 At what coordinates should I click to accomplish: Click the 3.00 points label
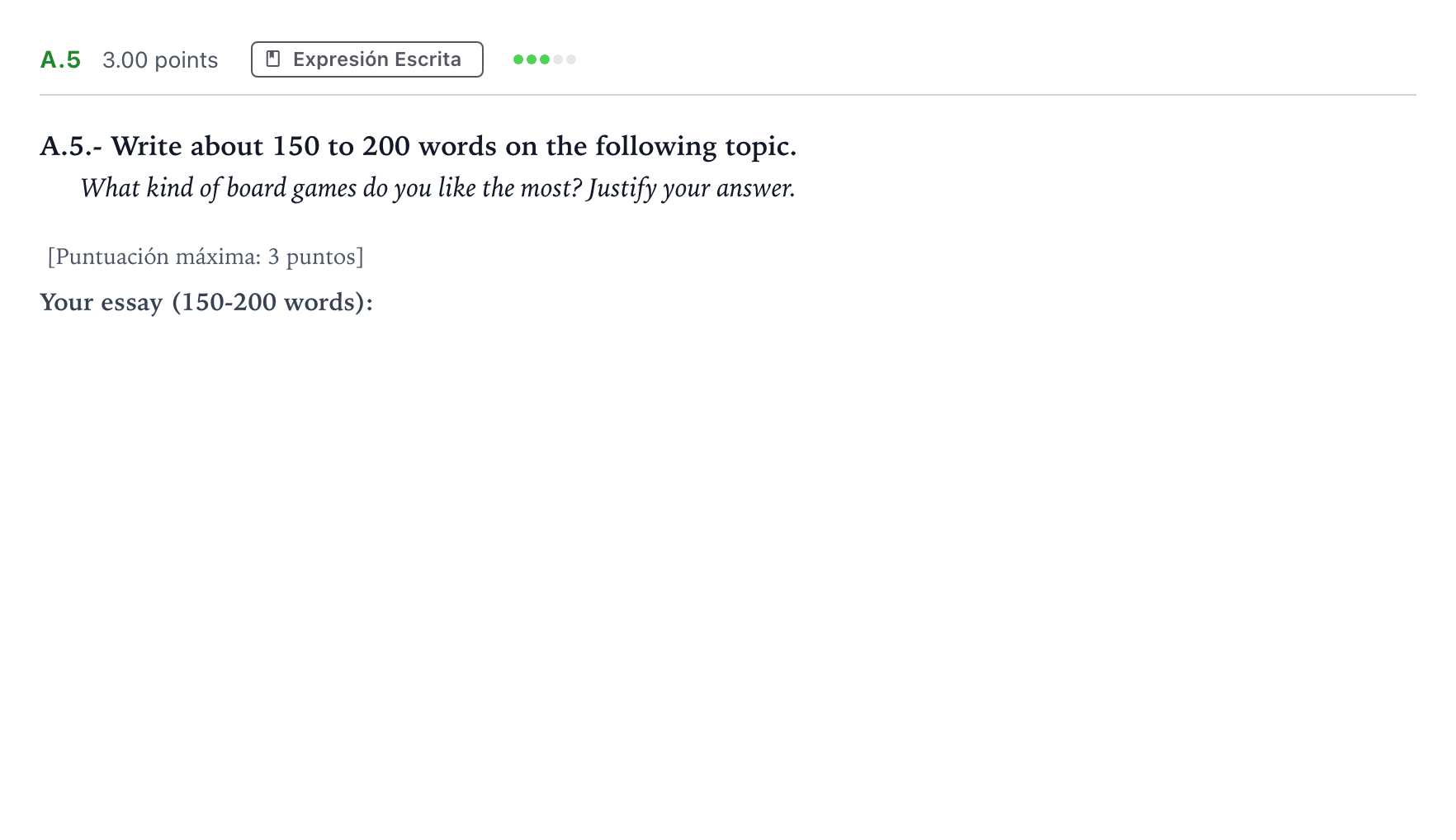(x=160, y=60)
